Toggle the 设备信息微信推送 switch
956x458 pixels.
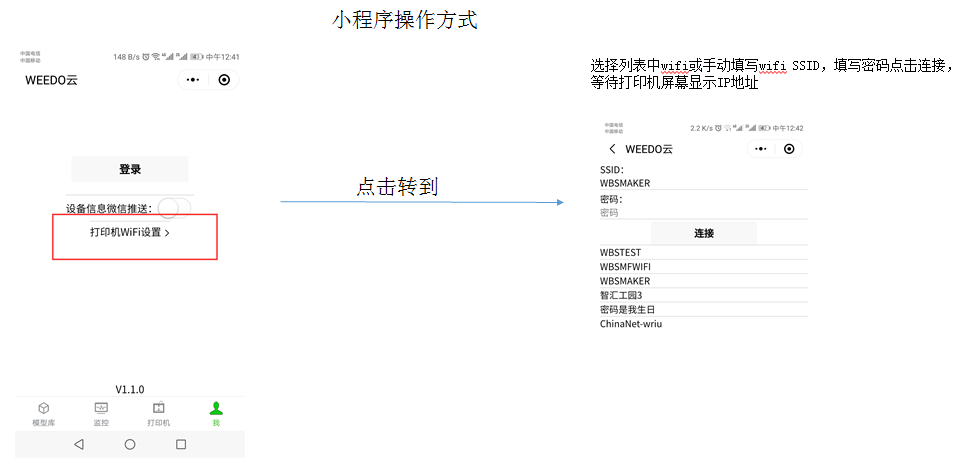coord(173,208)
